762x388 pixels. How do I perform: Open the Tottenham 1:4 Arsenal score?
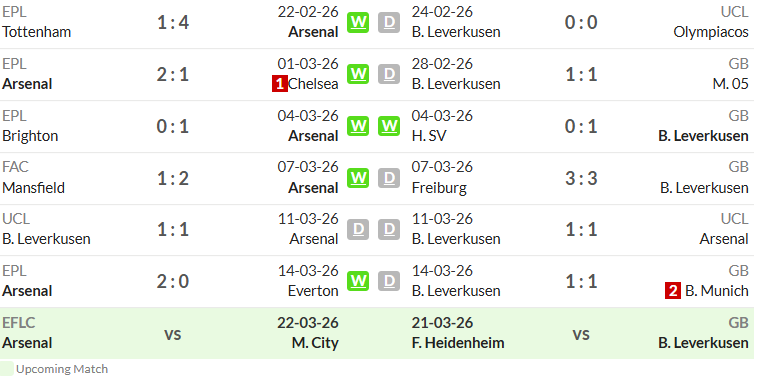173,22
